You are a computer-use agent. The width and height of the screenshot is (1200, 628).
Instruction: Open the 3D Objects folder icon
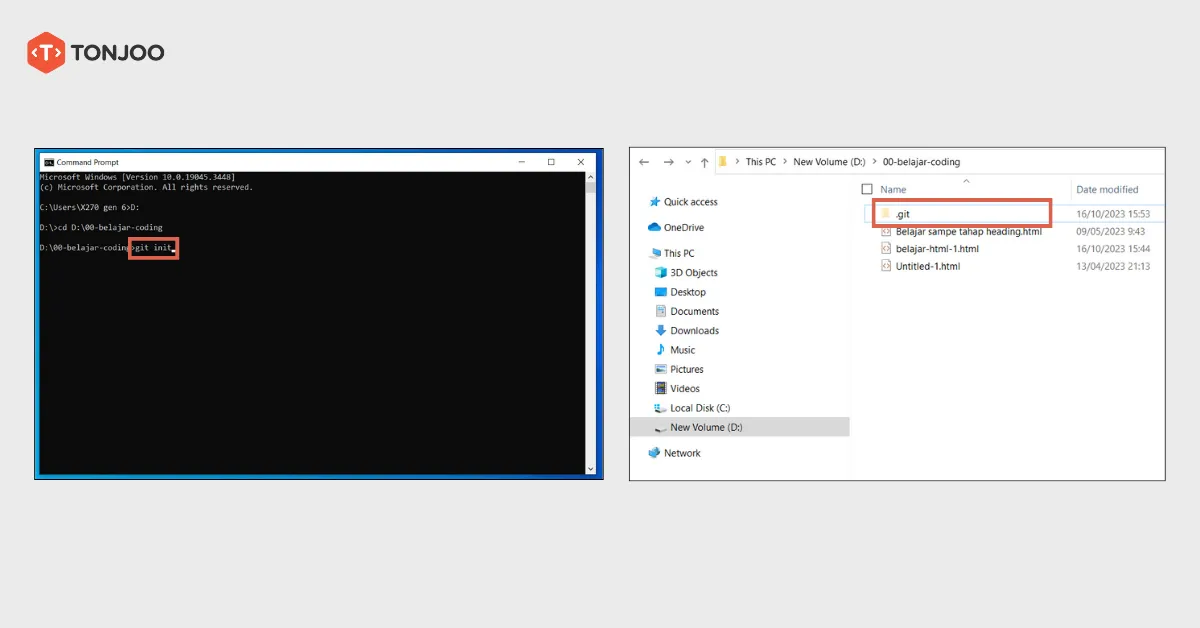[x=660, y=273]
